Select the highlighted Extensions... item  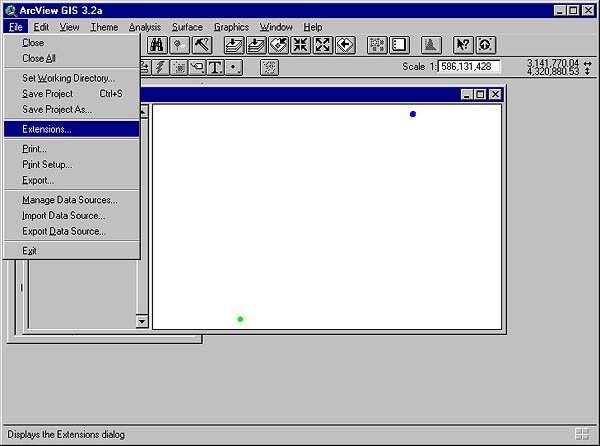pyautogui.click(x=72, y=129)
